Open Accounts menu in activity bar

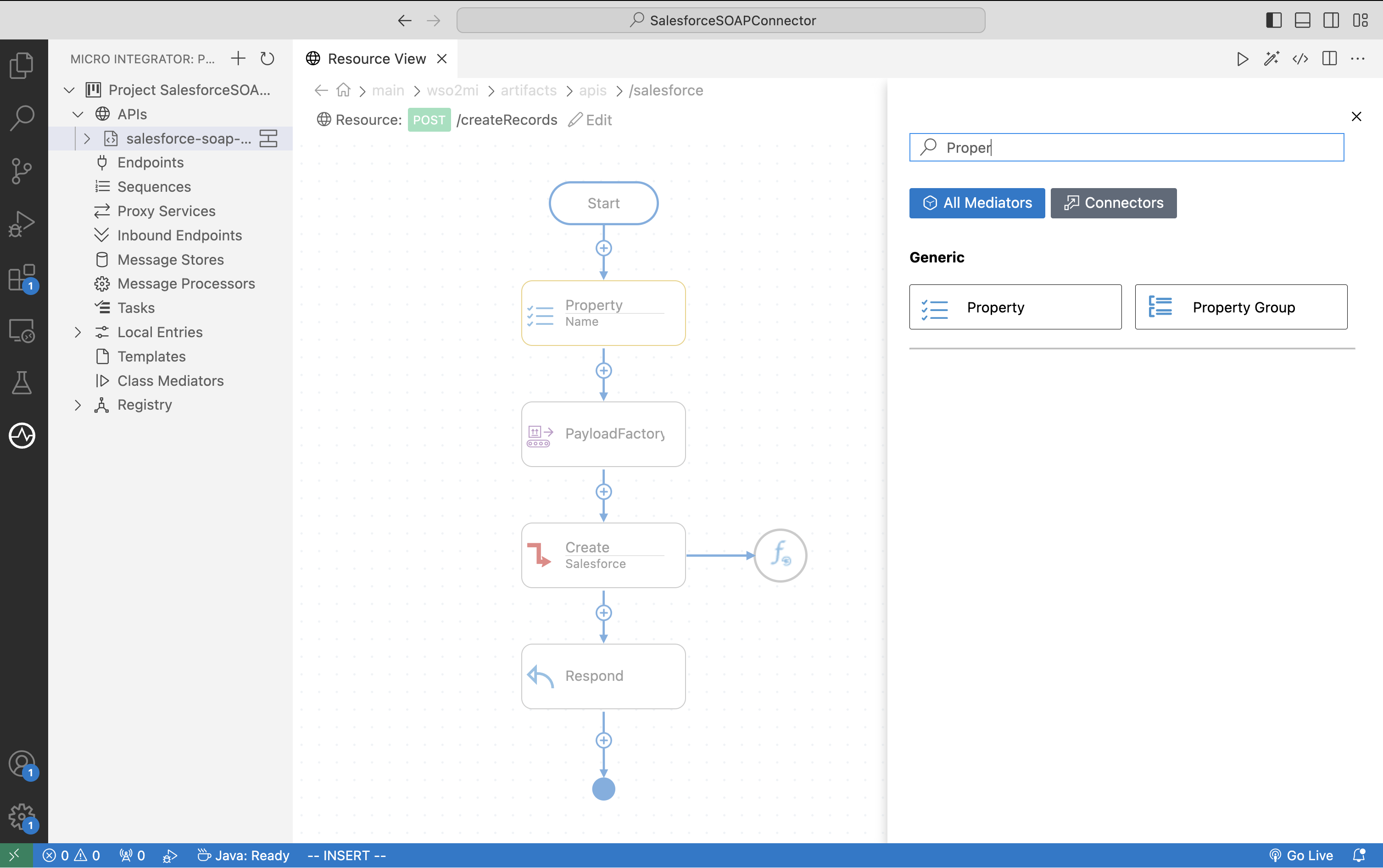pyautogui.click(x=22, y=765)
